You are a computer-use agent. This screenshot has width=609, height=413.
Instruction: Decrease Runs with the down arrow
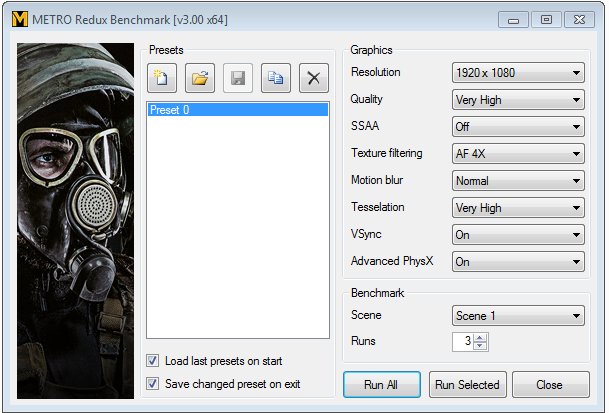[x=480, y=346]
